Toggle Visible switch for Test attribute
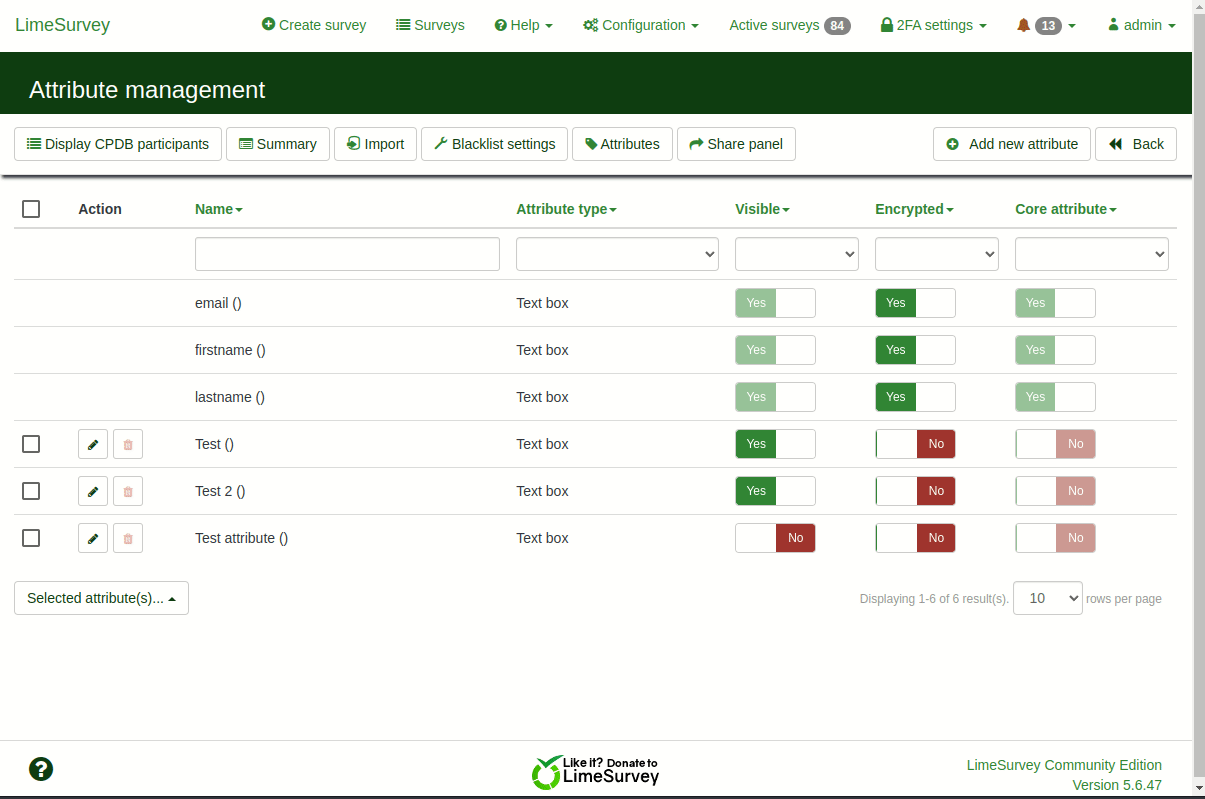1205x799 pixels. coord(775,538)
